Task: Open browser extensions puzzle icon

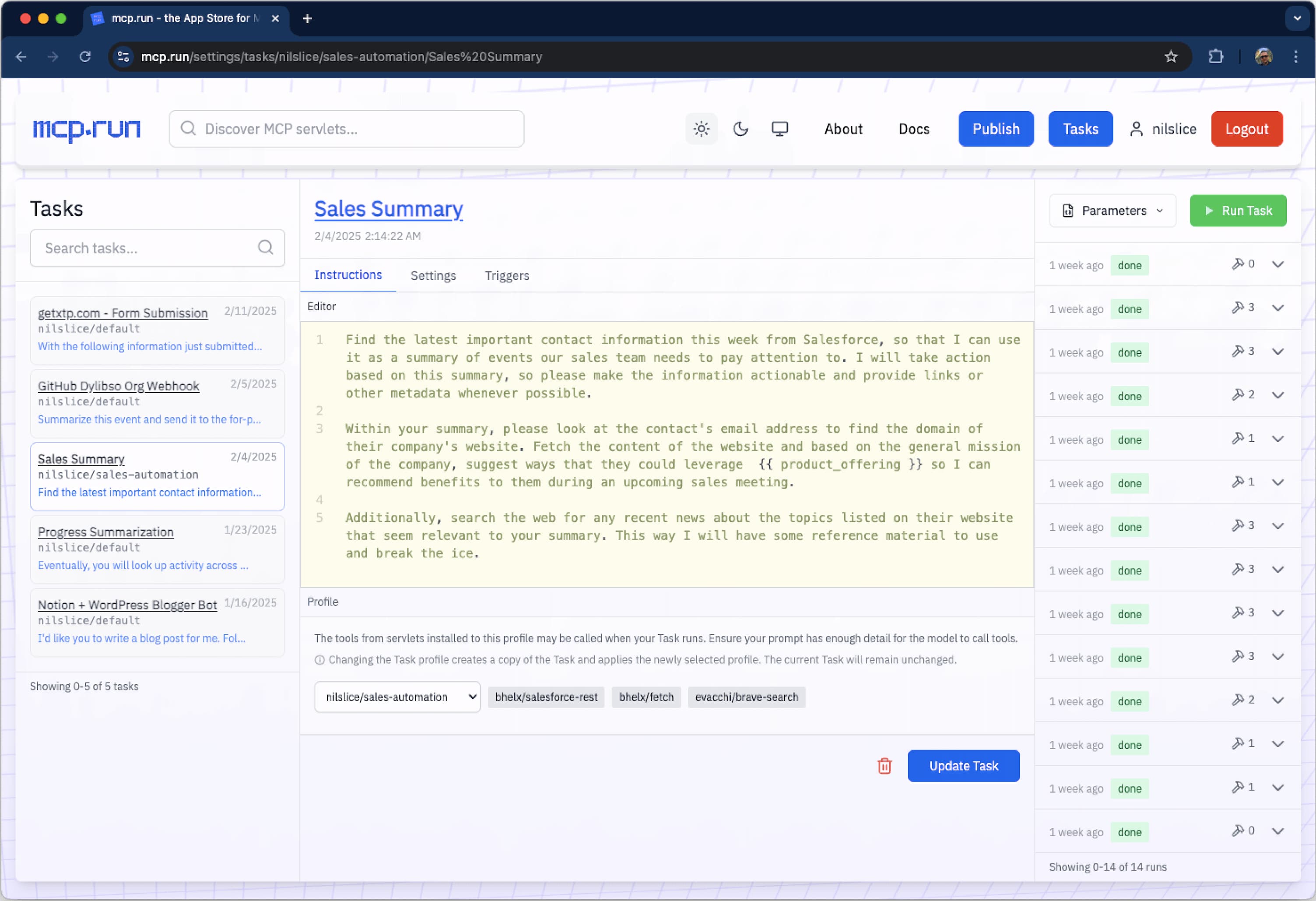Action: (1215, 56)
